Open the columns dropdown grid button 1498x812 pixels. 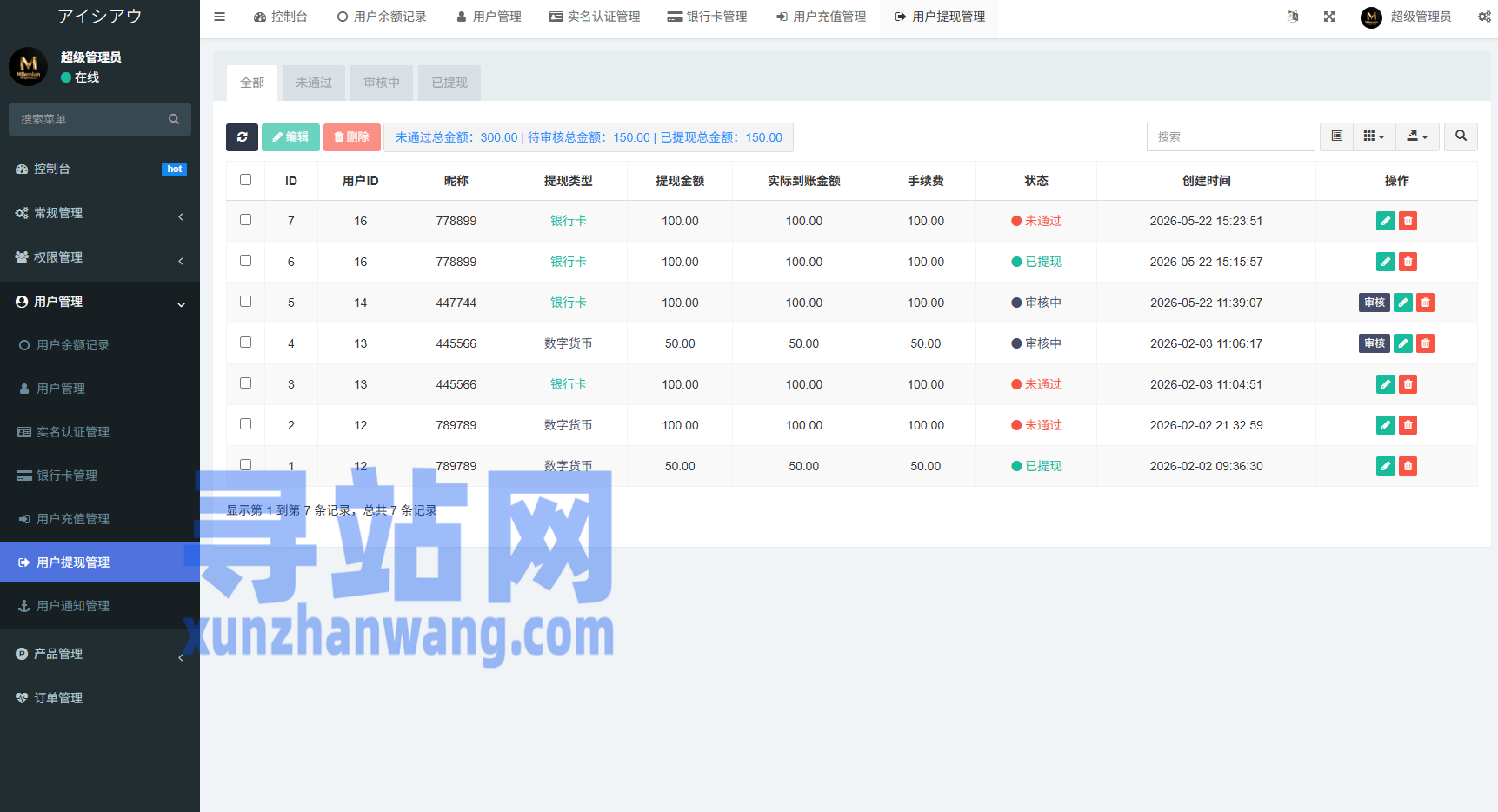[x=1374, y=136]
